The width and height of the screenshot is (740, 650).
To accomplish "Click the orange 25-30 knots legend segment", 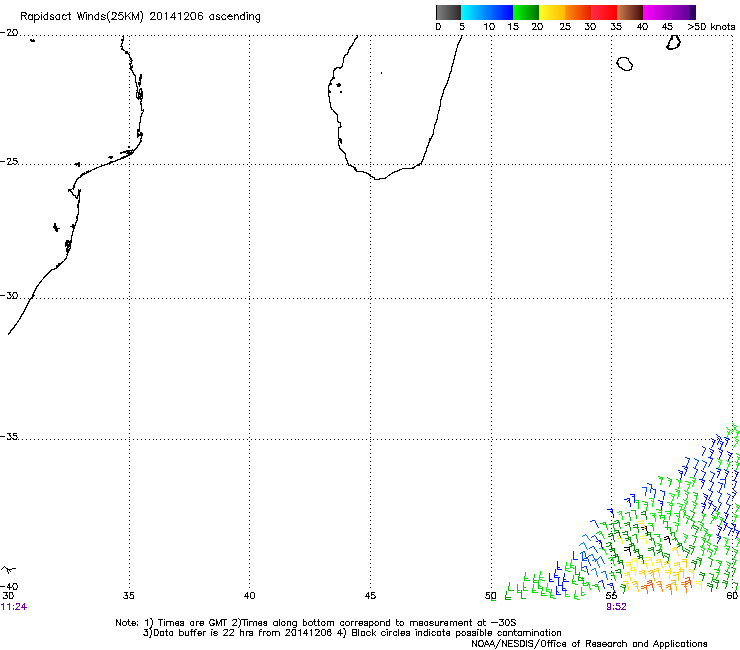I will [578, 12].
